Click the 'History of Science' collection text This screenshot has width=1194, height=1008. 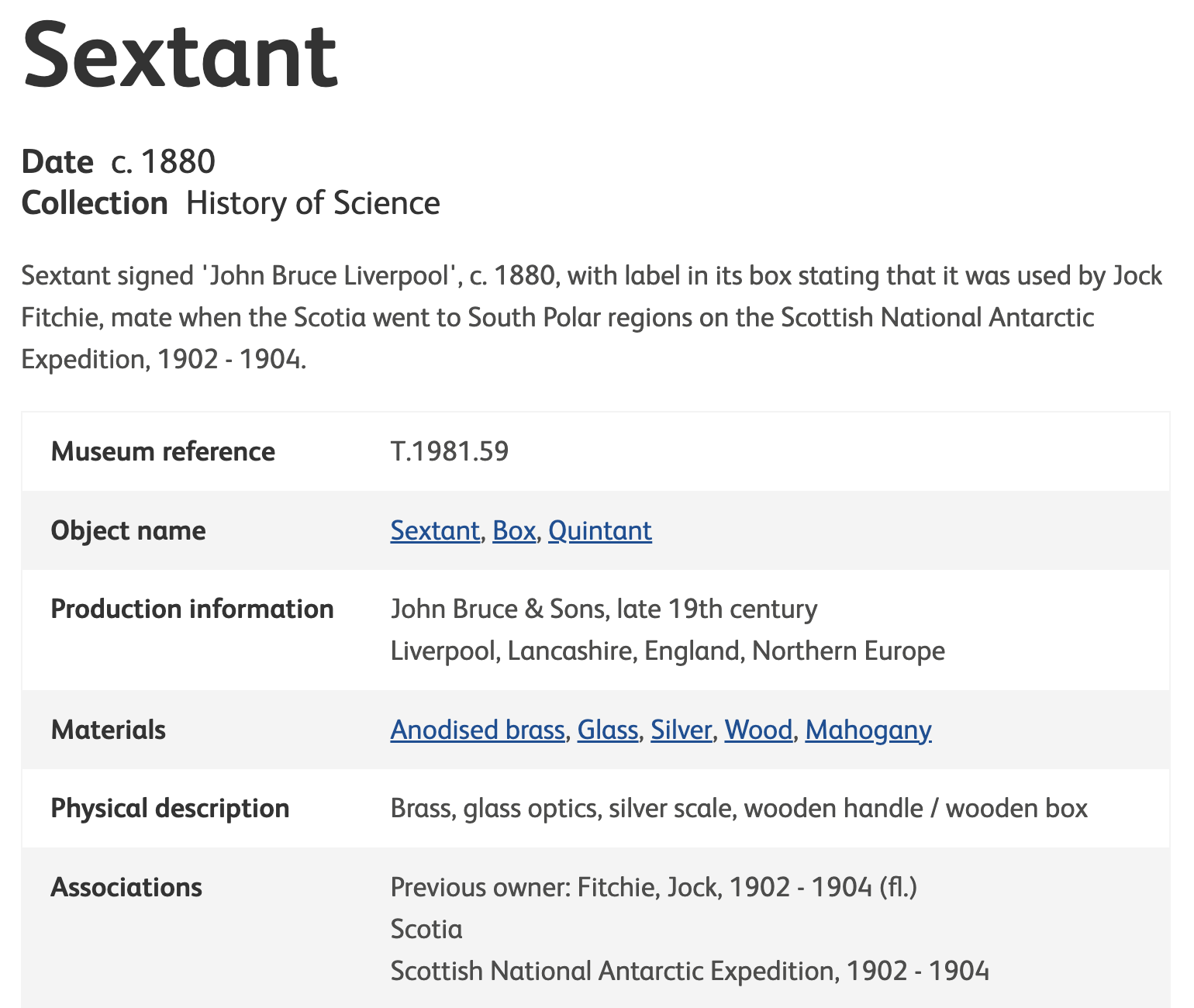click(x=312, y=203)
